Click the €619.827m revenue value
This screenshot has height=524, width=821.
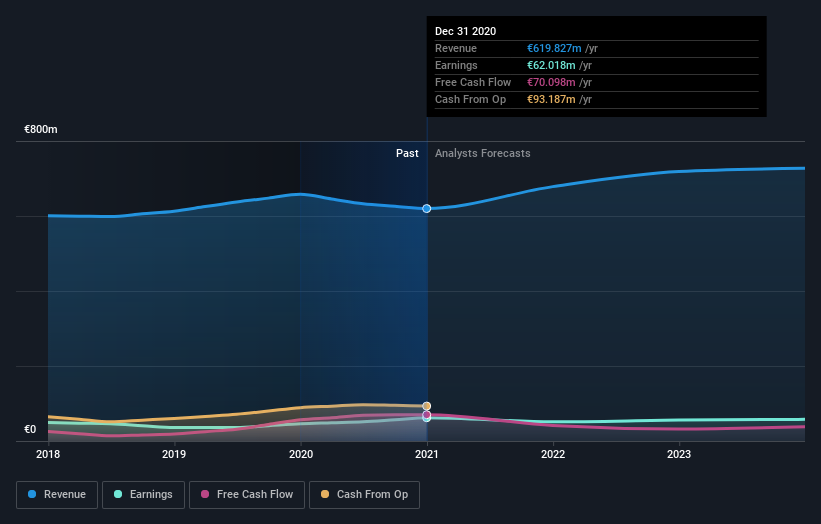(554, 48)
